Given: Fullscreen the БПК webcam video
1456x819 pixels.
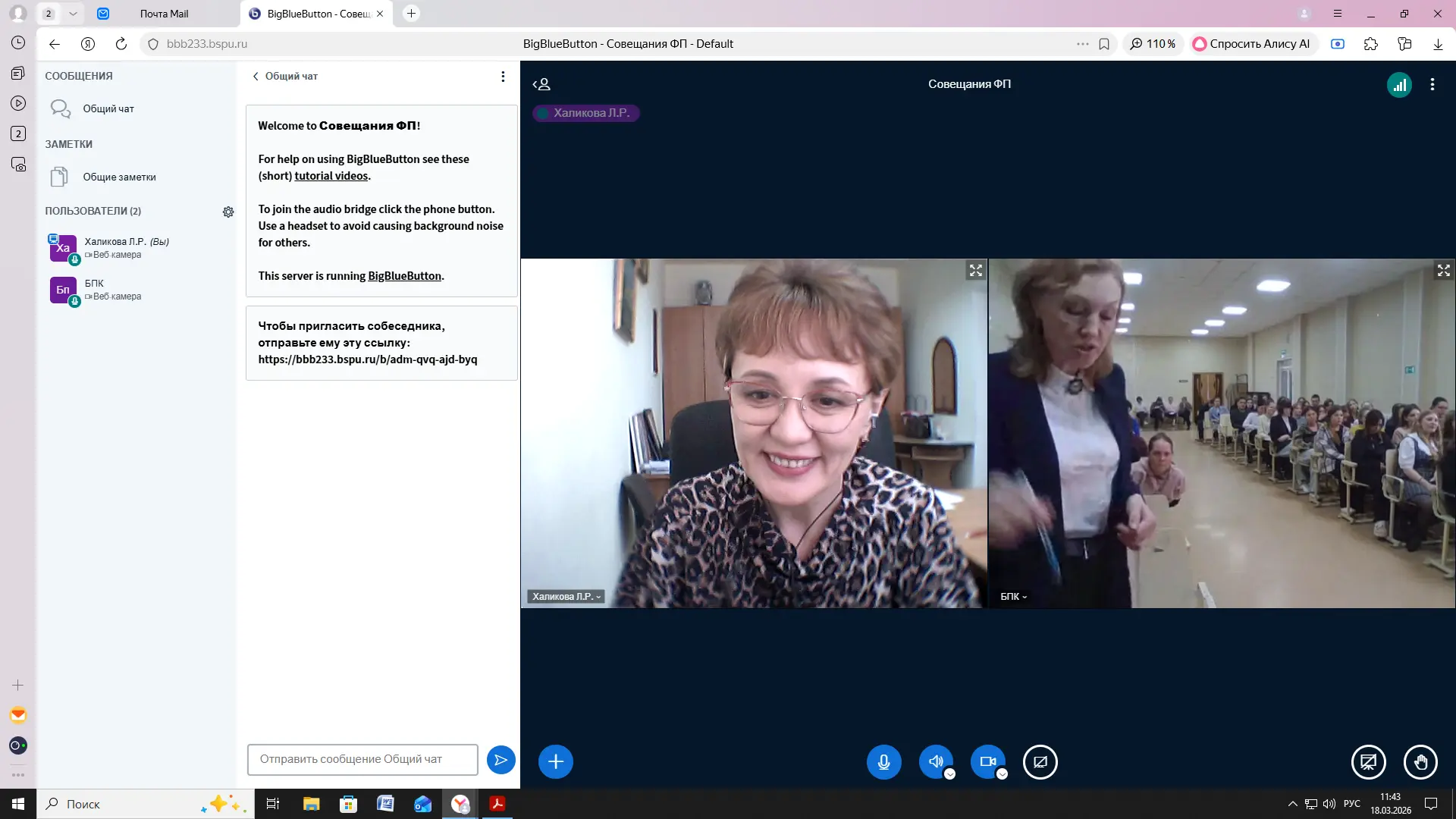Looking at the screenshot, I should [x=1443, y=271].
